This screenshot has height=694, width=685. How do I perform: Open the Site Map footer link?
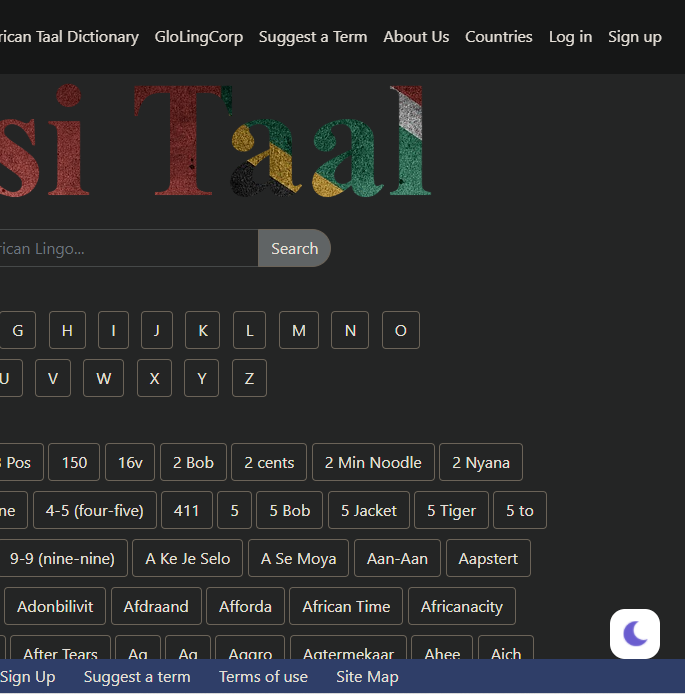pyautogui.click(x=367, y=677)
